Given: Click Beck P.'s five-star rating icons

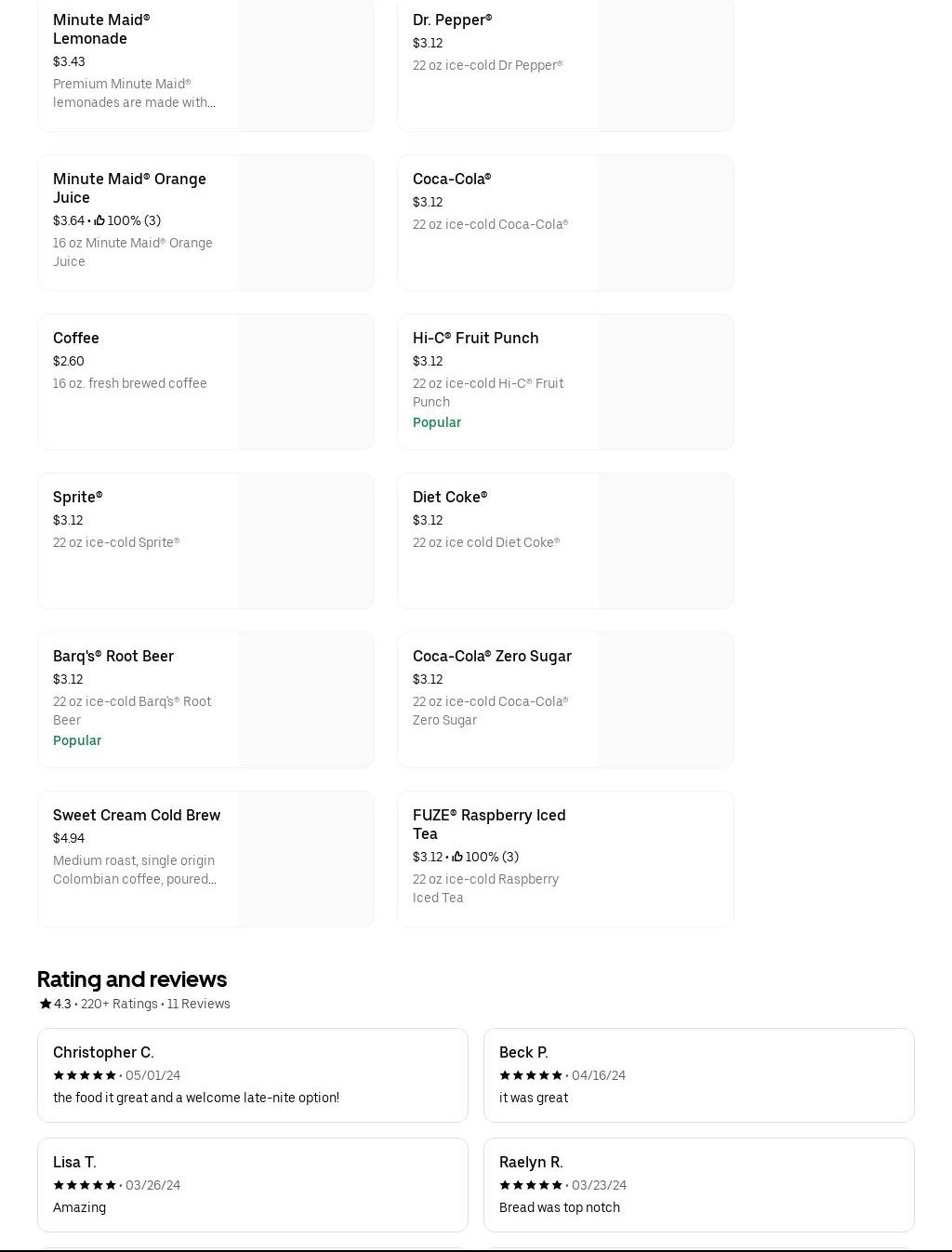Looking at the screenshot, I should coord(531,1075).
